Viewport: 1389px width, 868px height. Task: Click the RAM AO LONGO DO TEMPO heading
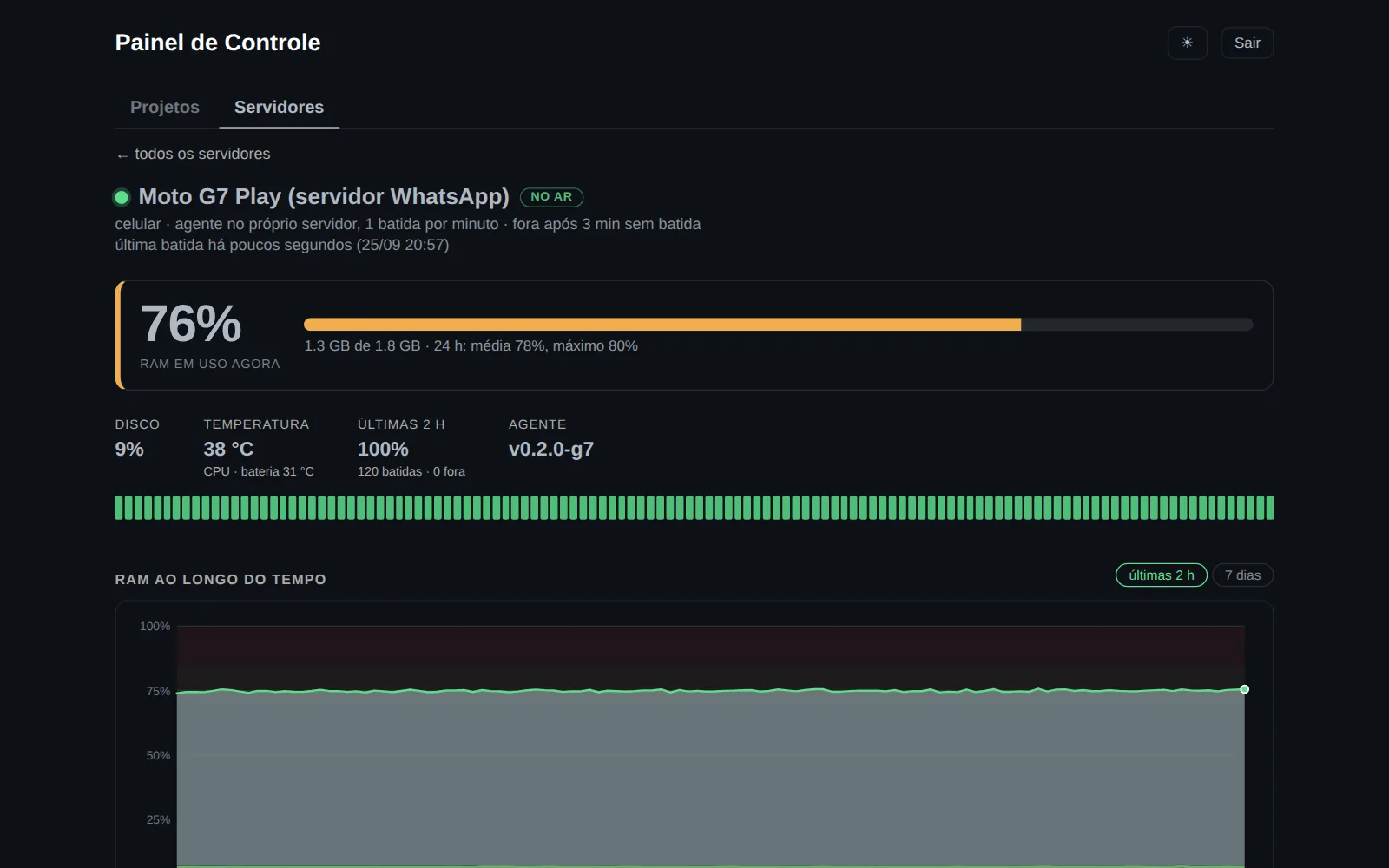point(221,580)
